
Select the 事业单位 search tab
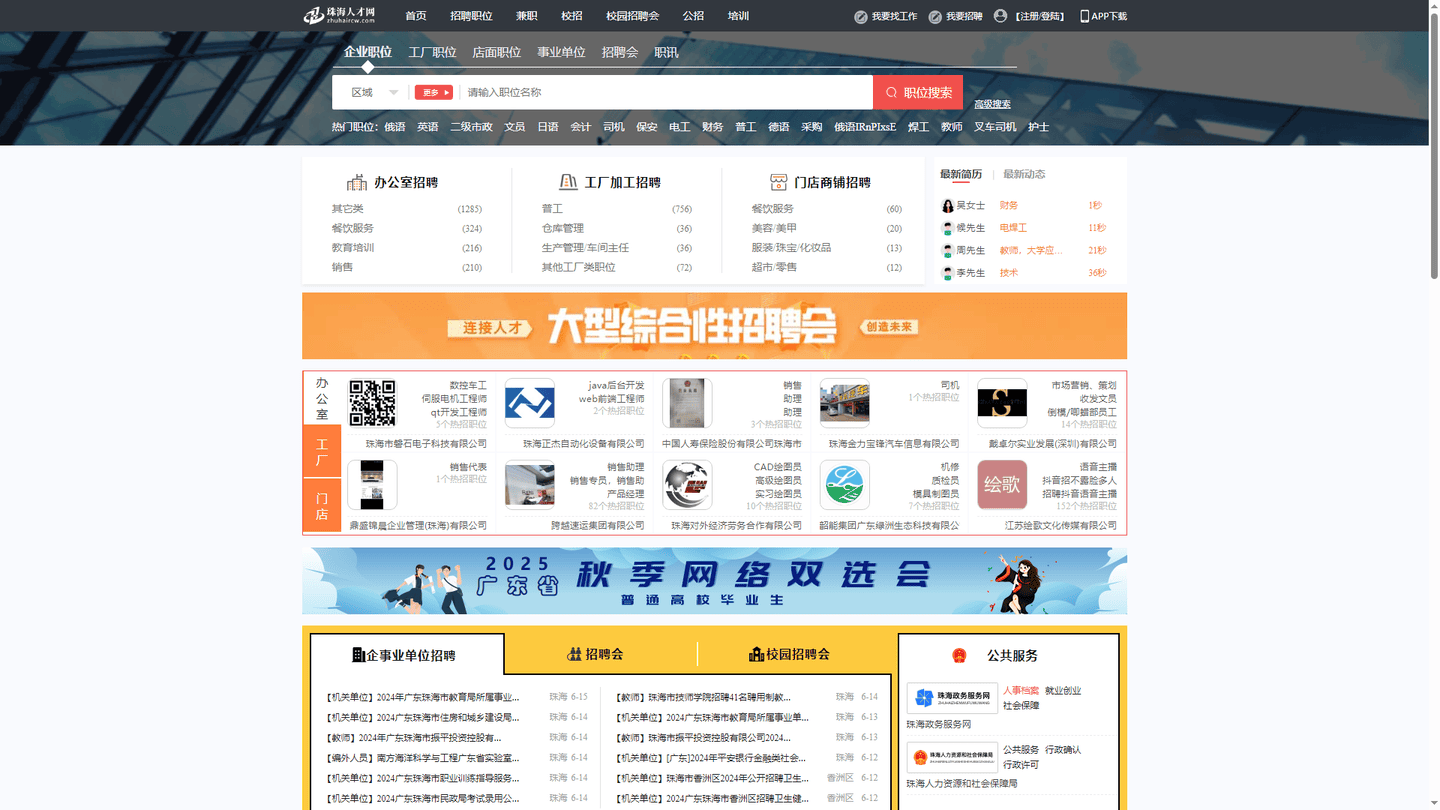point(561,52)
